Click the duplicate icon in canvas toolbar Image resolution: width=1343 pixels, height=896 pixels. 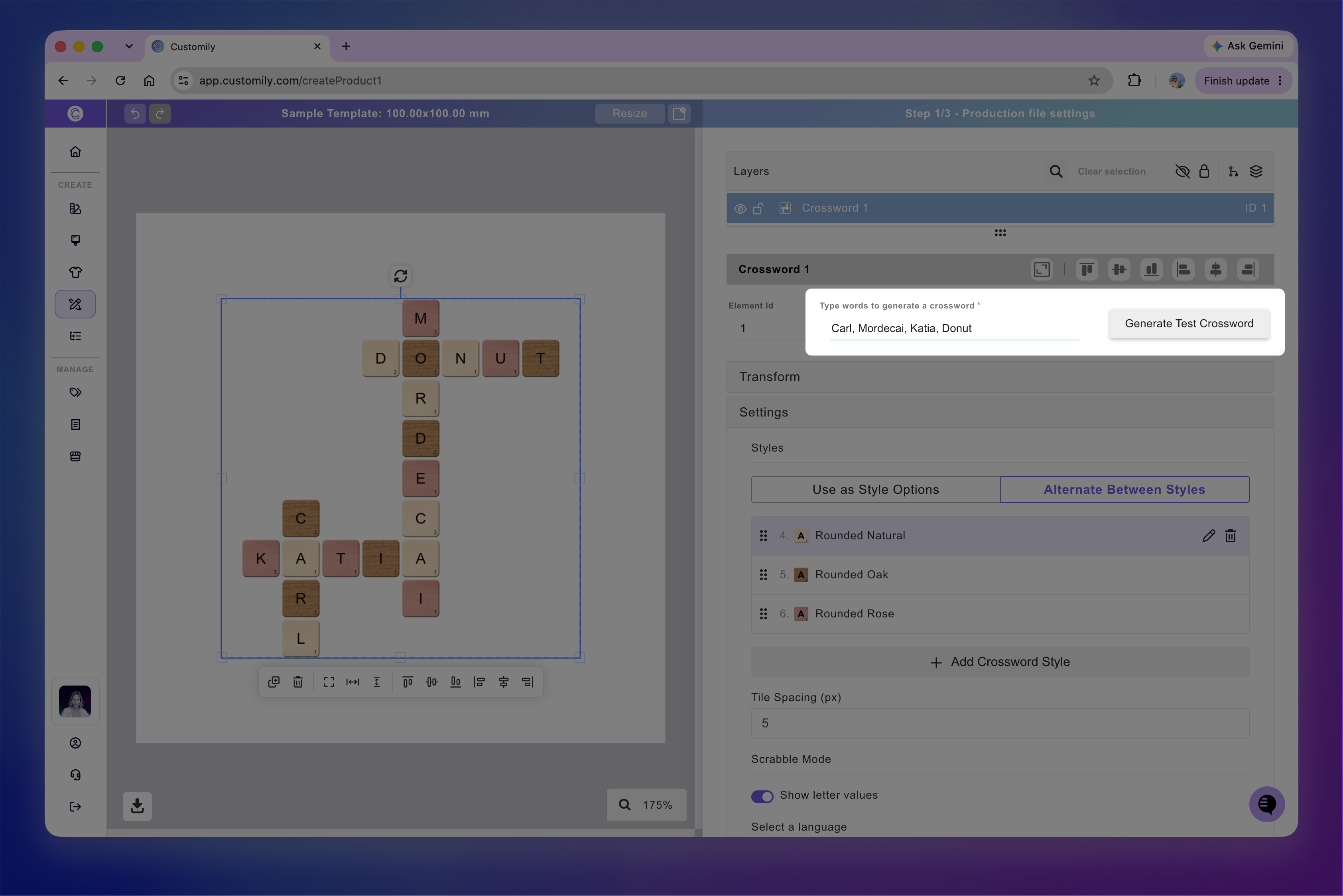274,682
